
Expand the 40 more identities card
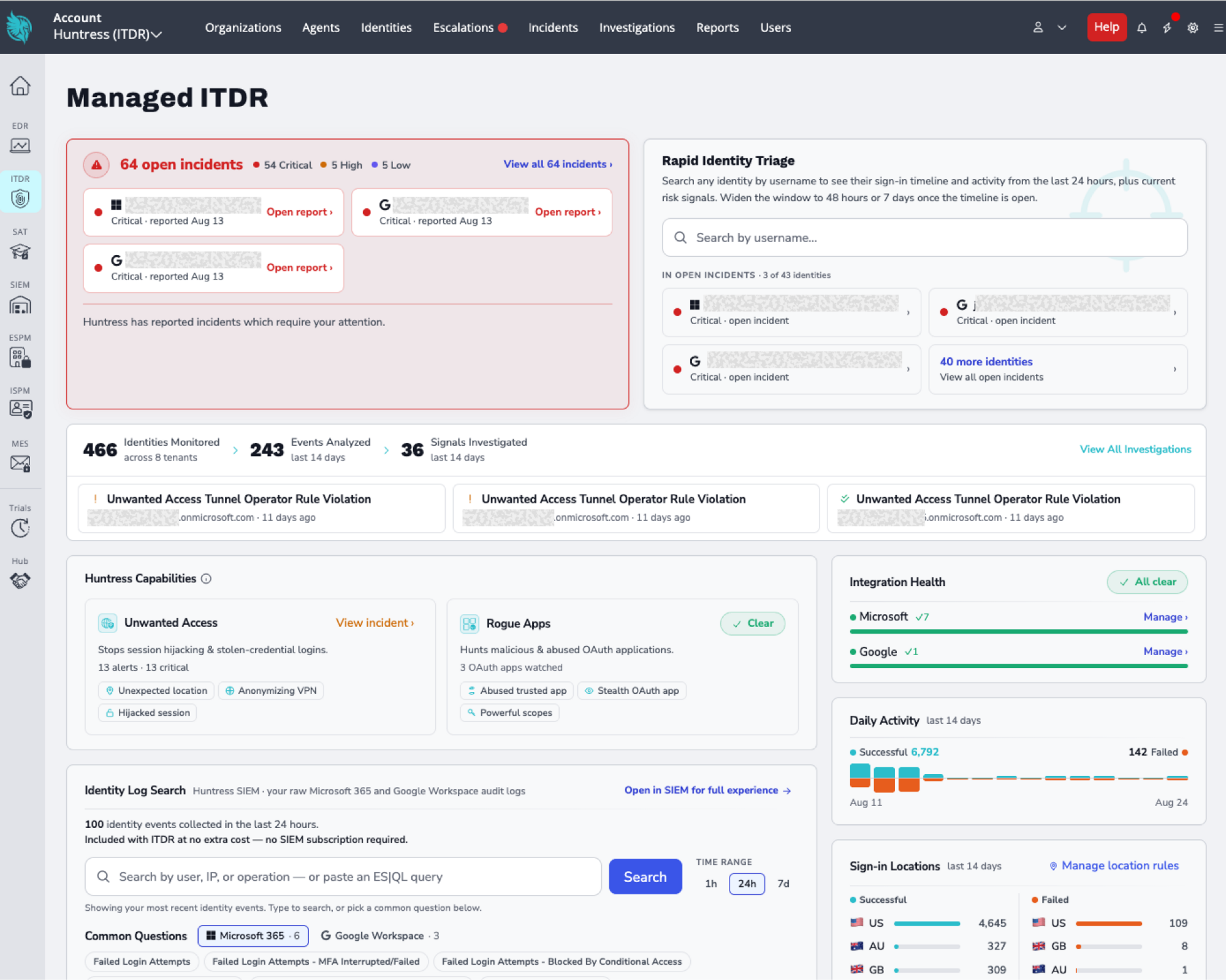pyautogui.click(x=1058, y=369)
